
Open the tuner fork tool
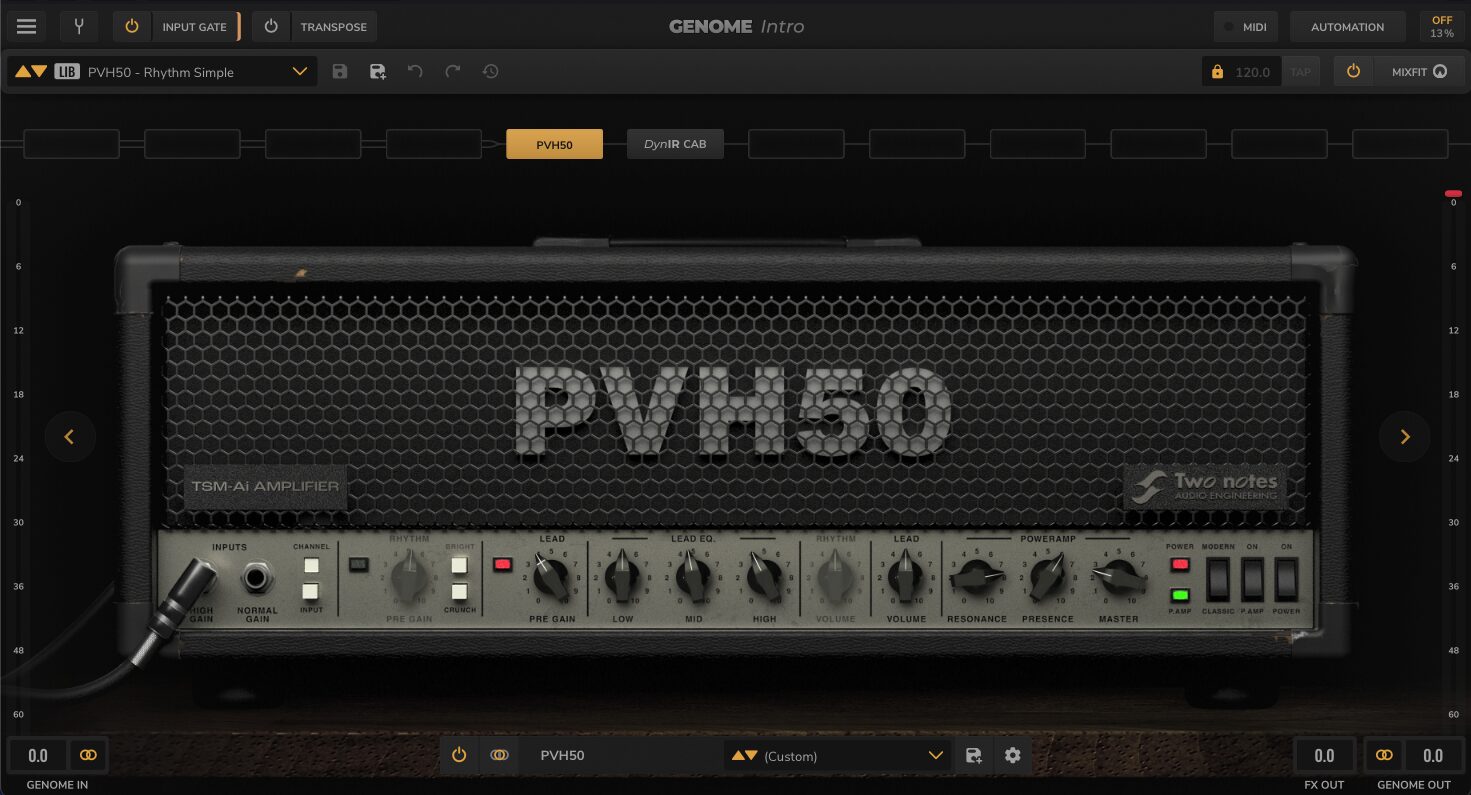(79, 27)
